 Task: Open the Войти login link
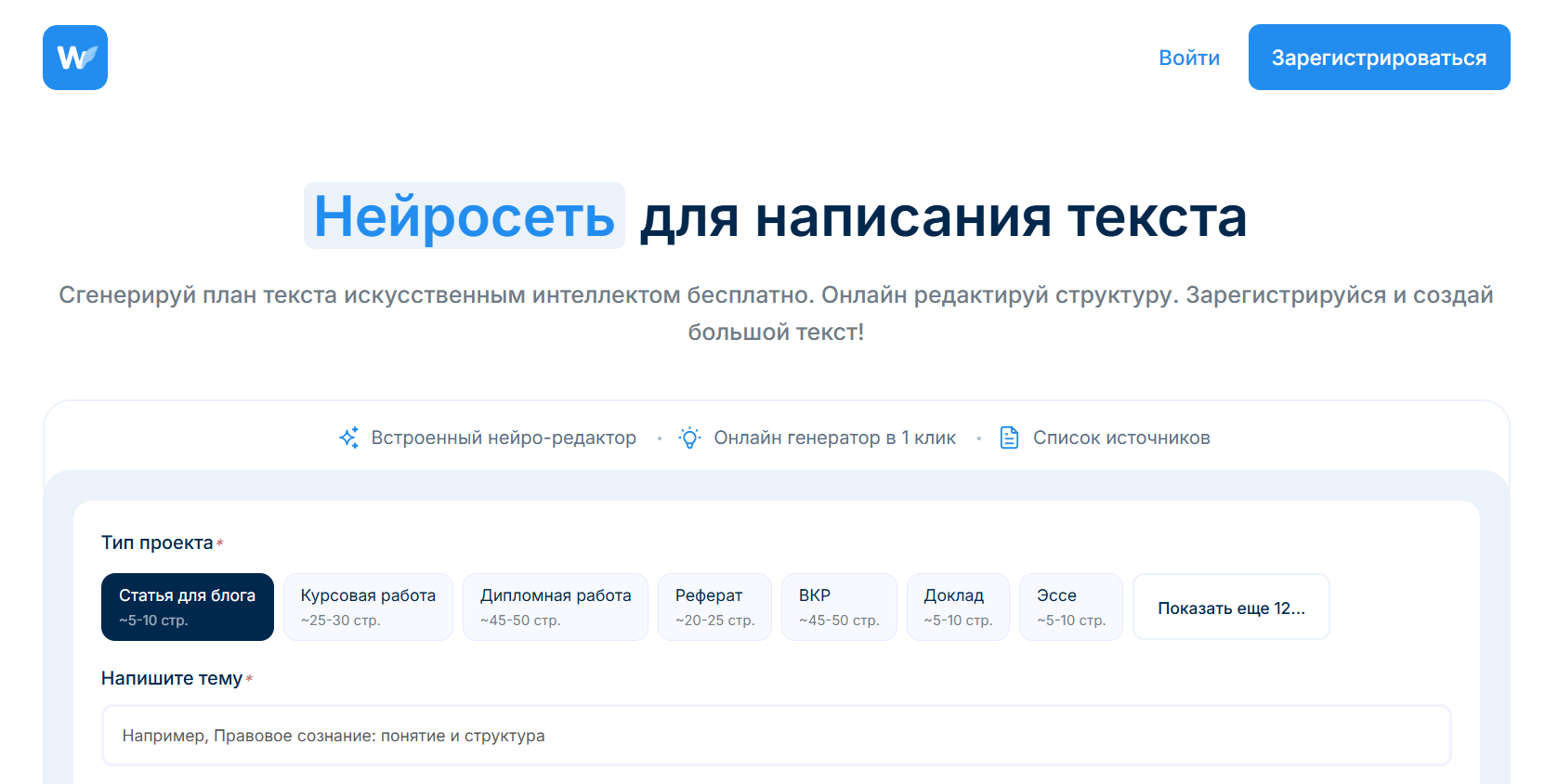(1189, 58)
